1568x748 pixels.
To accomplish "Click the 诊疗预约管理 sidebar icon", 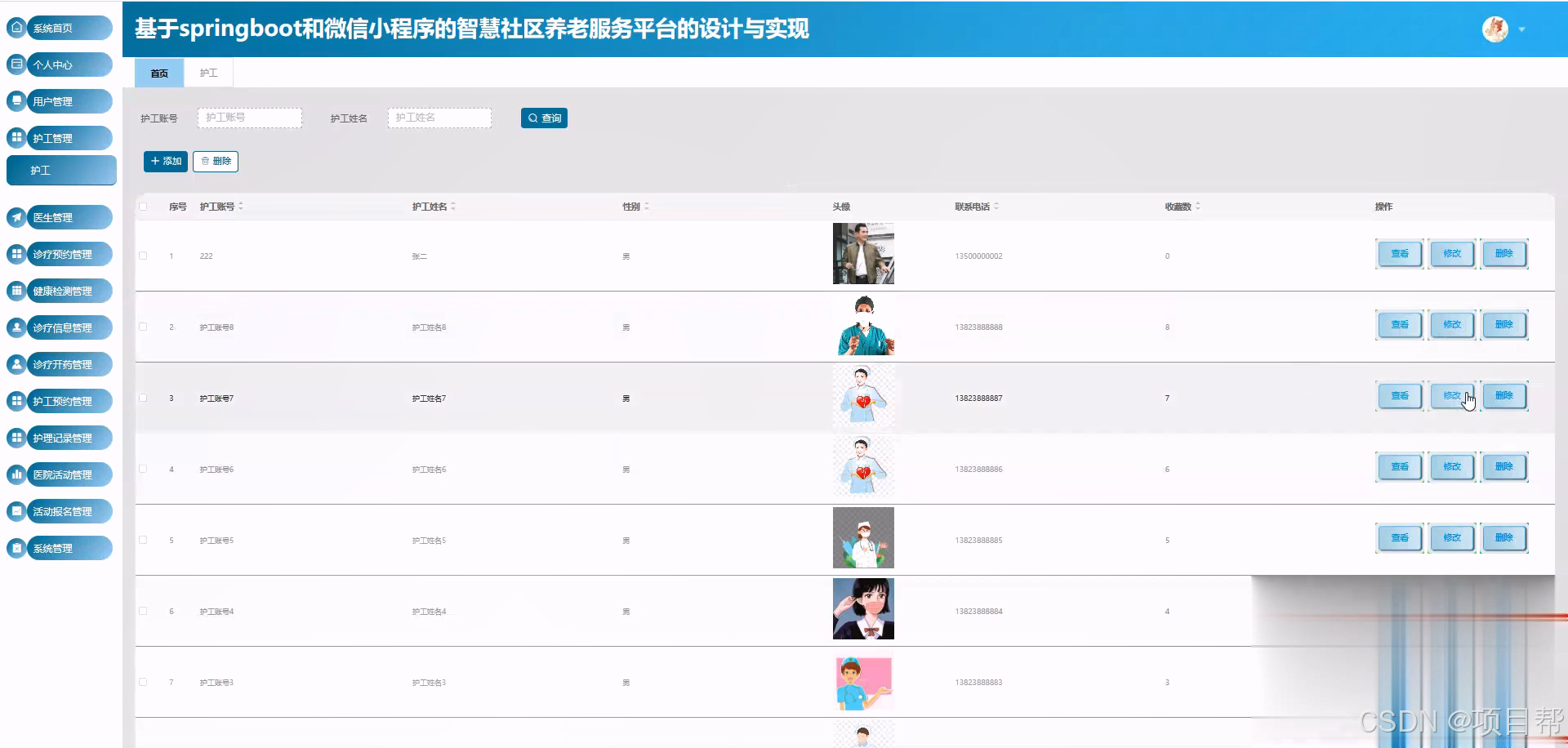I will point(16,253).
